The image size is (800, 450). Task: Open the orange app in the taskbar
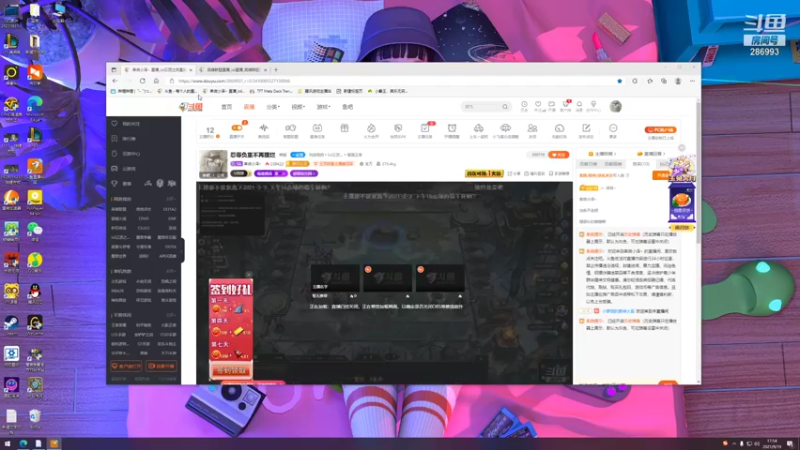tap(54, 443)
